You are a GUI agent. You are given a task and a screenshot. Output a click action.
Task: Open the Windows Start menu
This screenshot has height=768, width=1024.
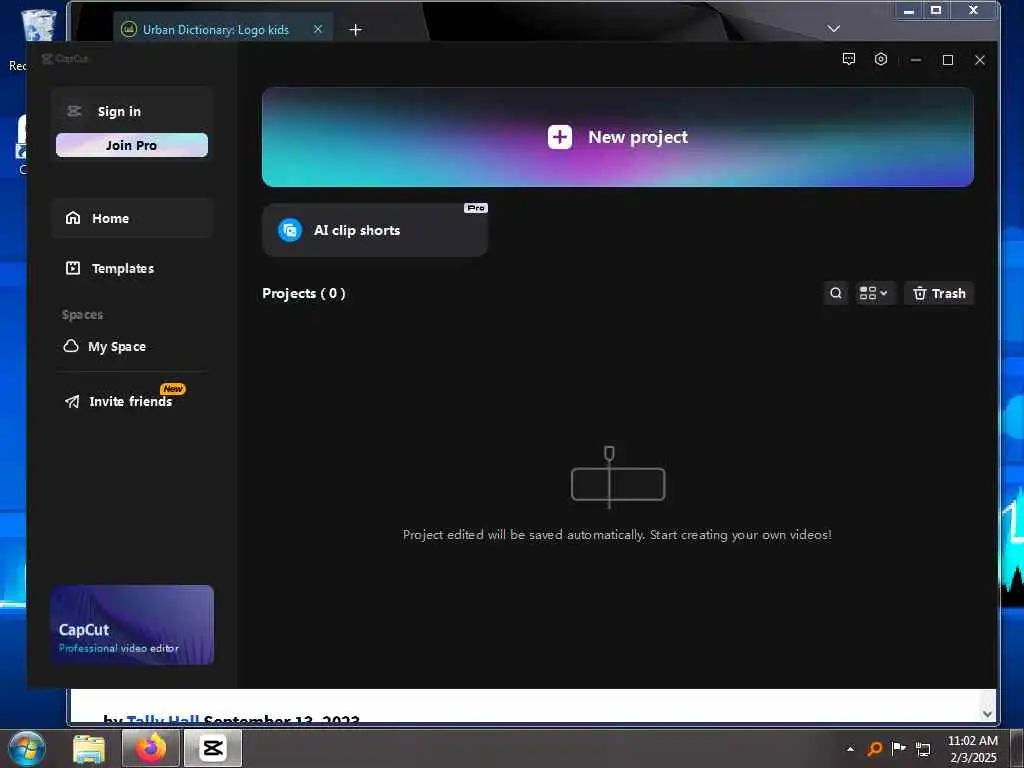click(27, 748)
